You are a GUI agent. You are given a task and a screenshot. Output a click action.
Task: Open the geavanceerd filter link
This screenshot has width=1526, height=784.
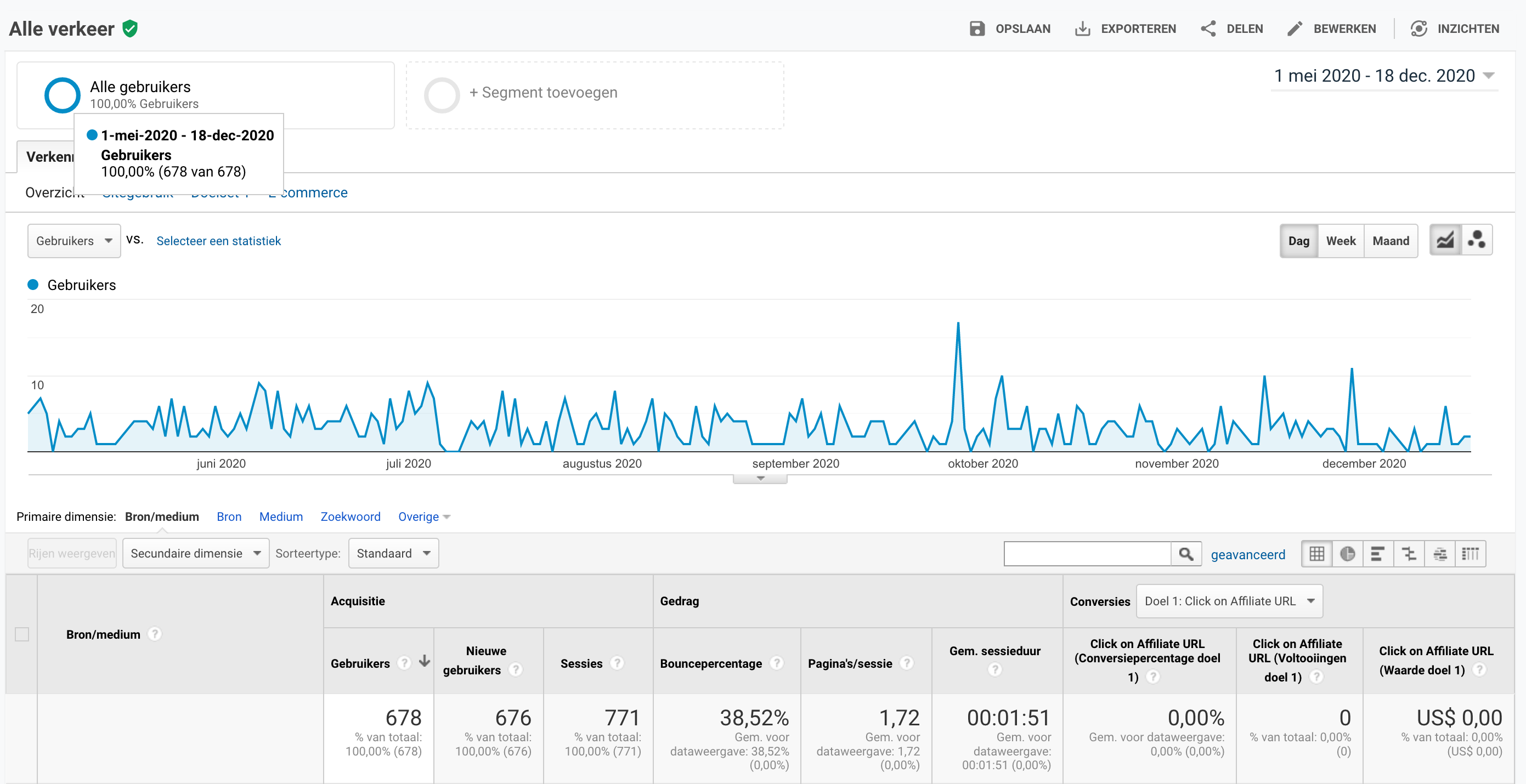click(1247, 554)
